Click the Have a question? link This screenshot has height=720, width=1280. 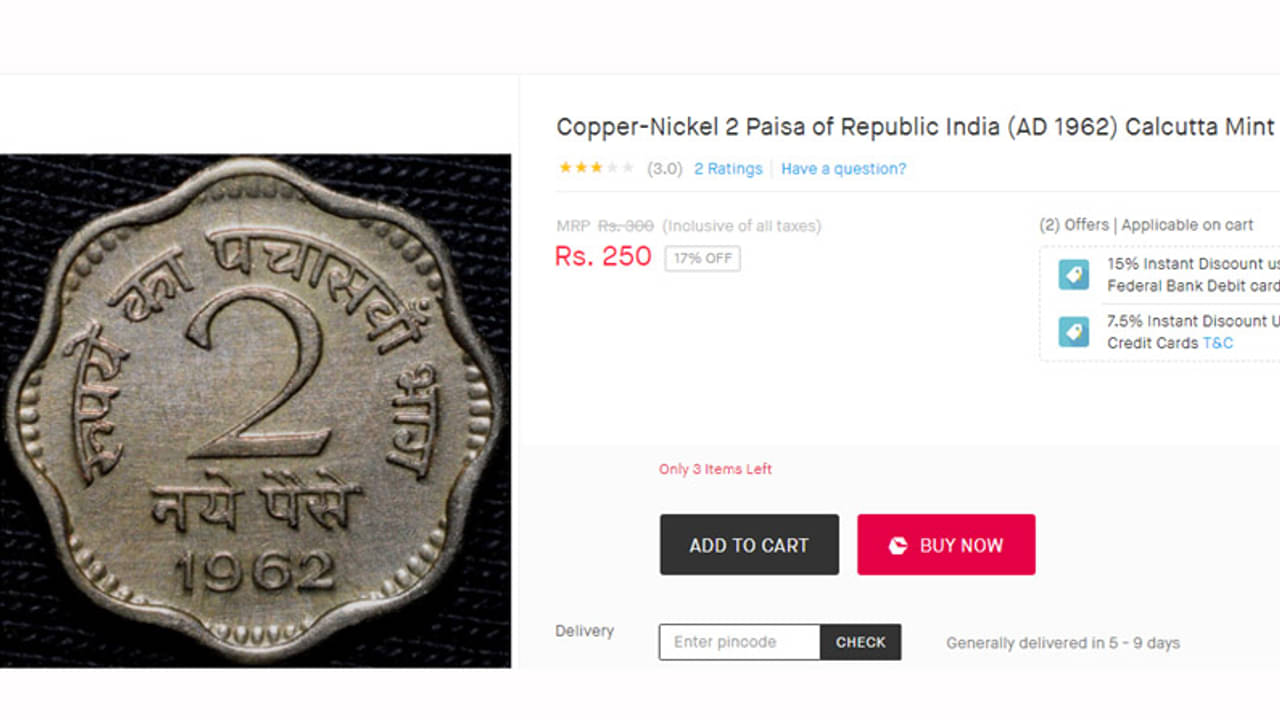(843, 169)
